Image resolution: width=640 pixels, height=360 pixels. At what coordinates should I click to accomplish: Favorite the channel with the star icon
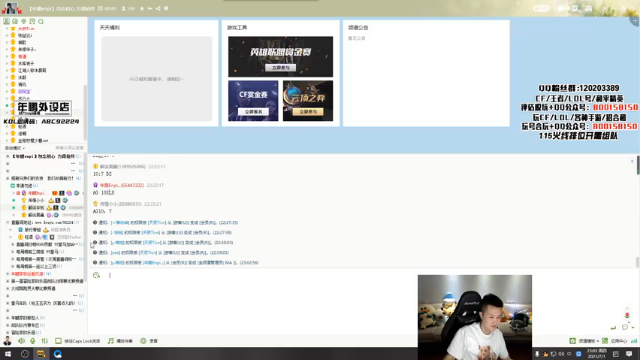[142, 8]
